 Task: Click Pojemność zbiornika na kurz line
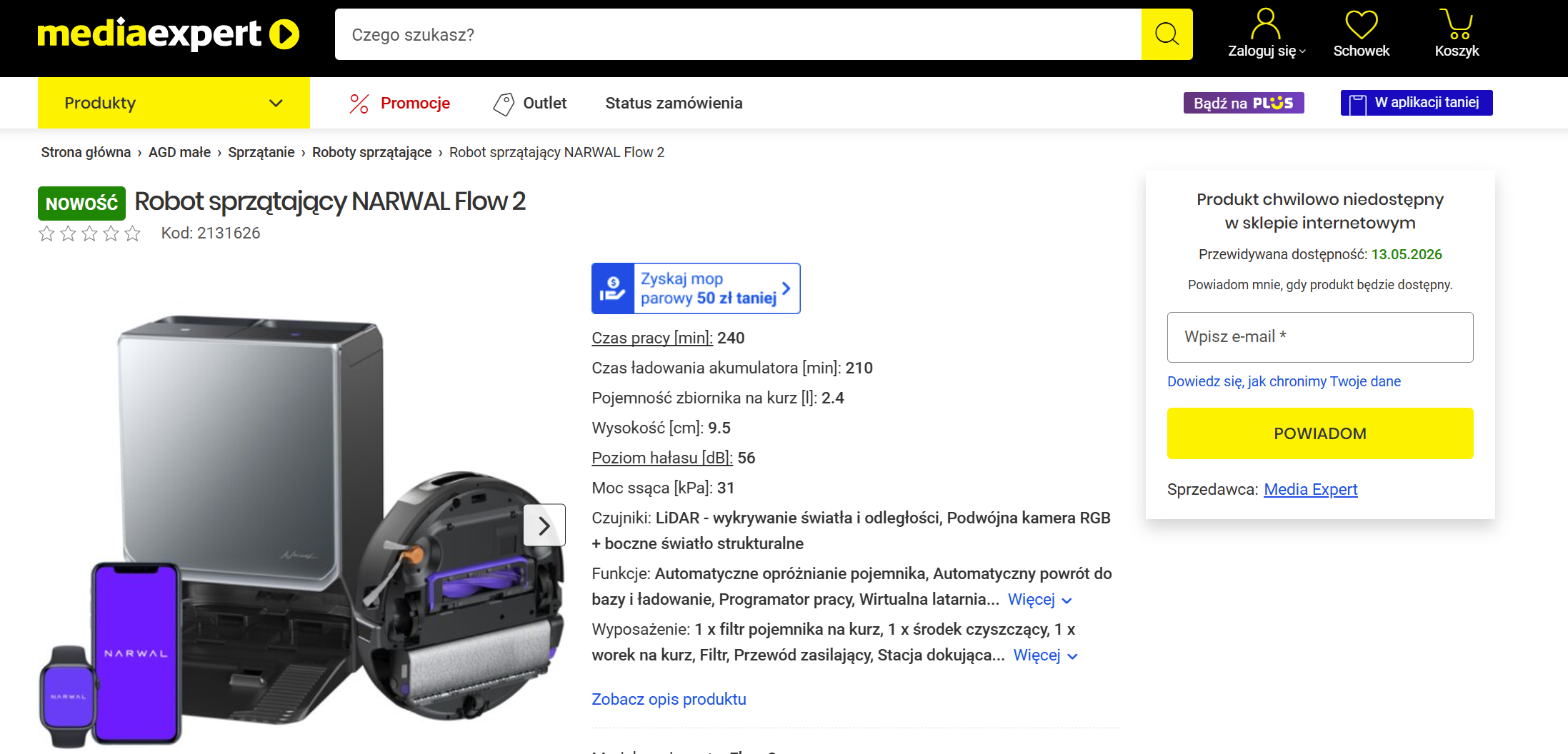click(718, 398)
